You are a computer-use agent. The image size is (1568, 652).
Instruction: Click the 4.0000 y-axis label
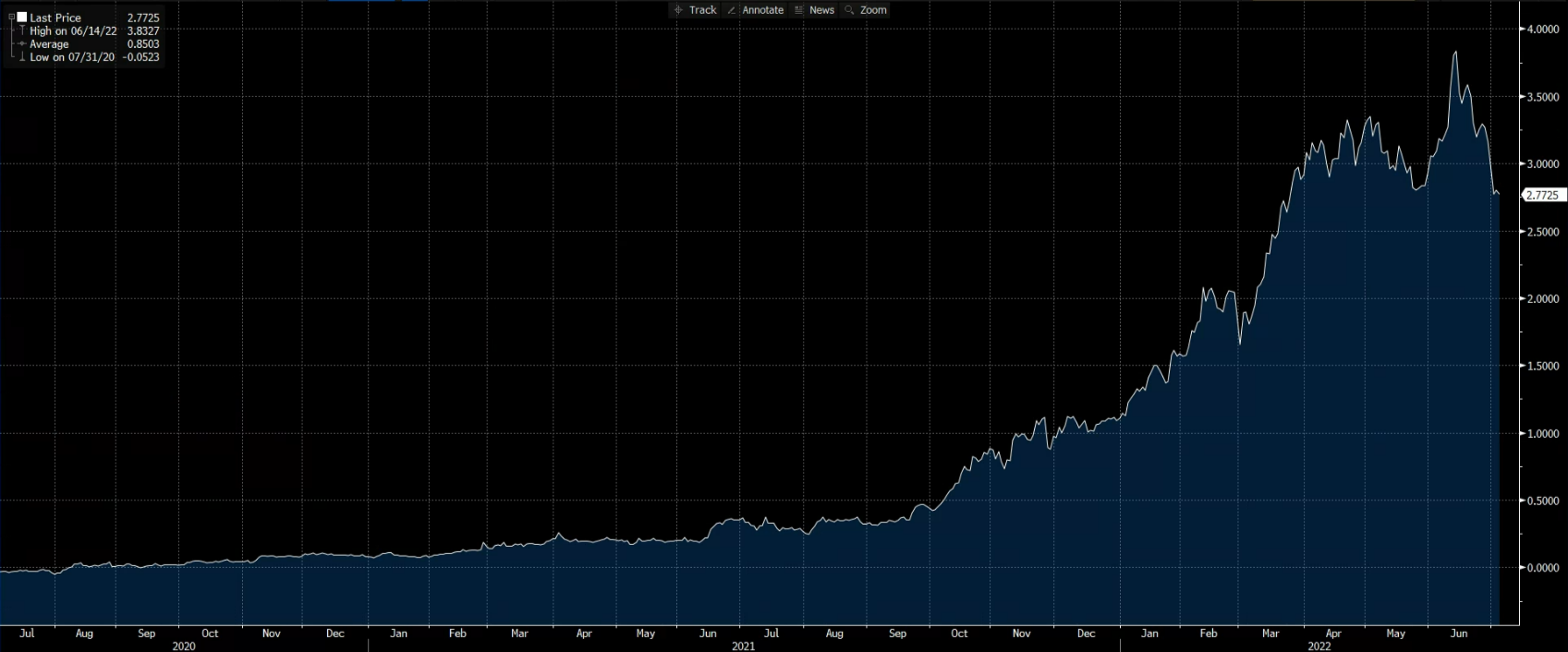tap(1542, 30)
